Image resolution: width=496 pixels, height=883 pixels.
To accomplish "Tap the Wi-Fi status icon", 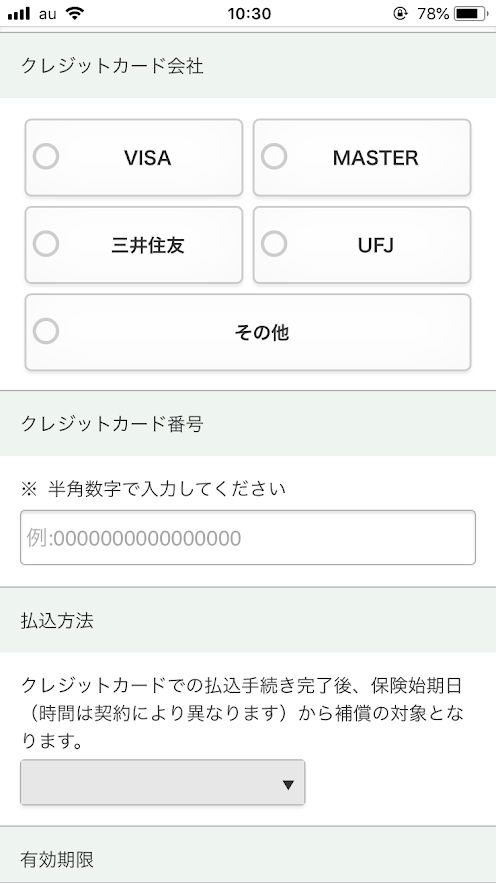I will pyautogui.click(x=74, y=13).
